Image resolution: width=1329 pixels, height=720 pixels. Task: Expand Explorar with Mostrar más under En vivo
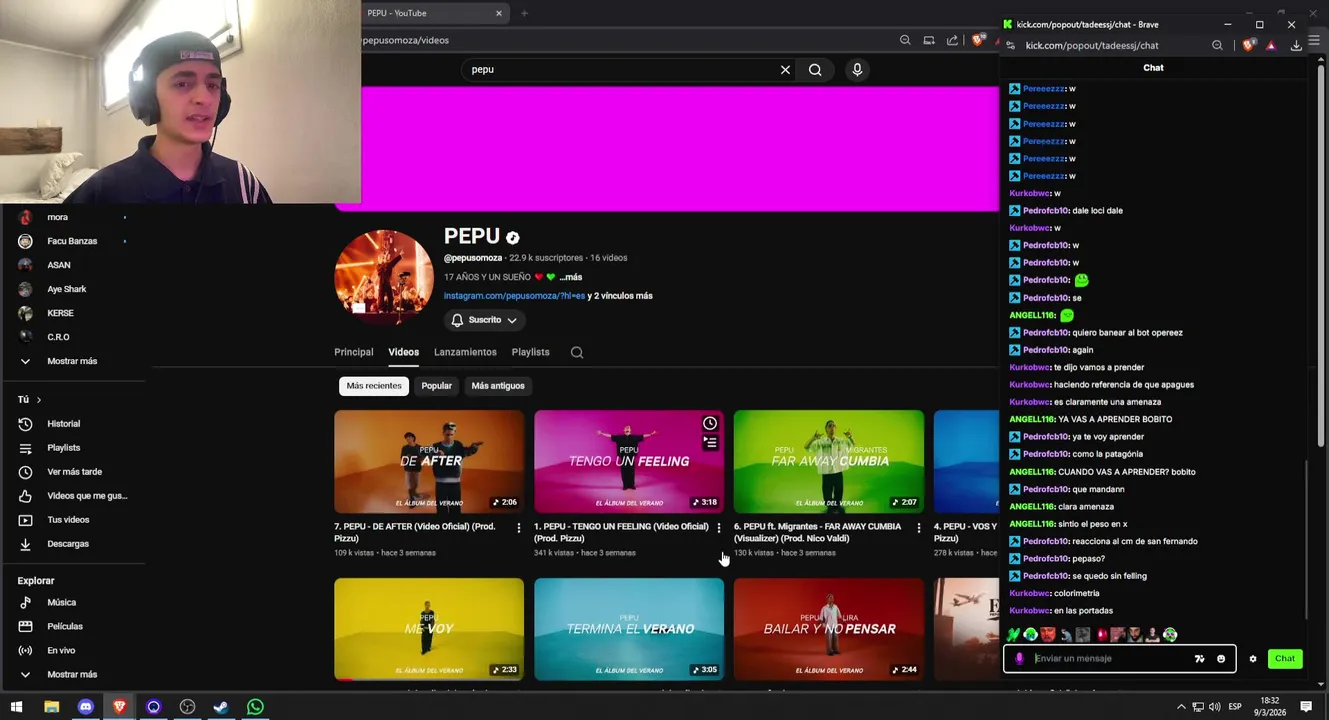coord(74,675)
